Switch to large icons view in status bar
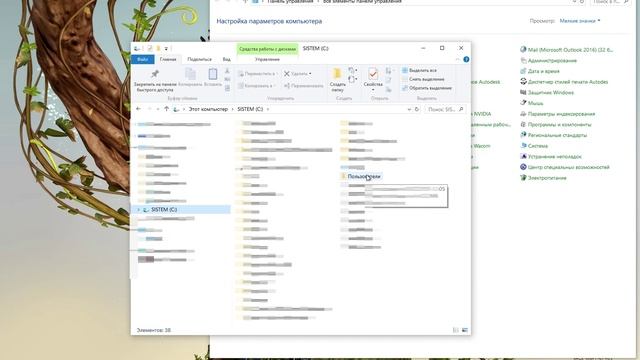The width and height of the screenshot is (640, 360). click(x=465, y=330)
